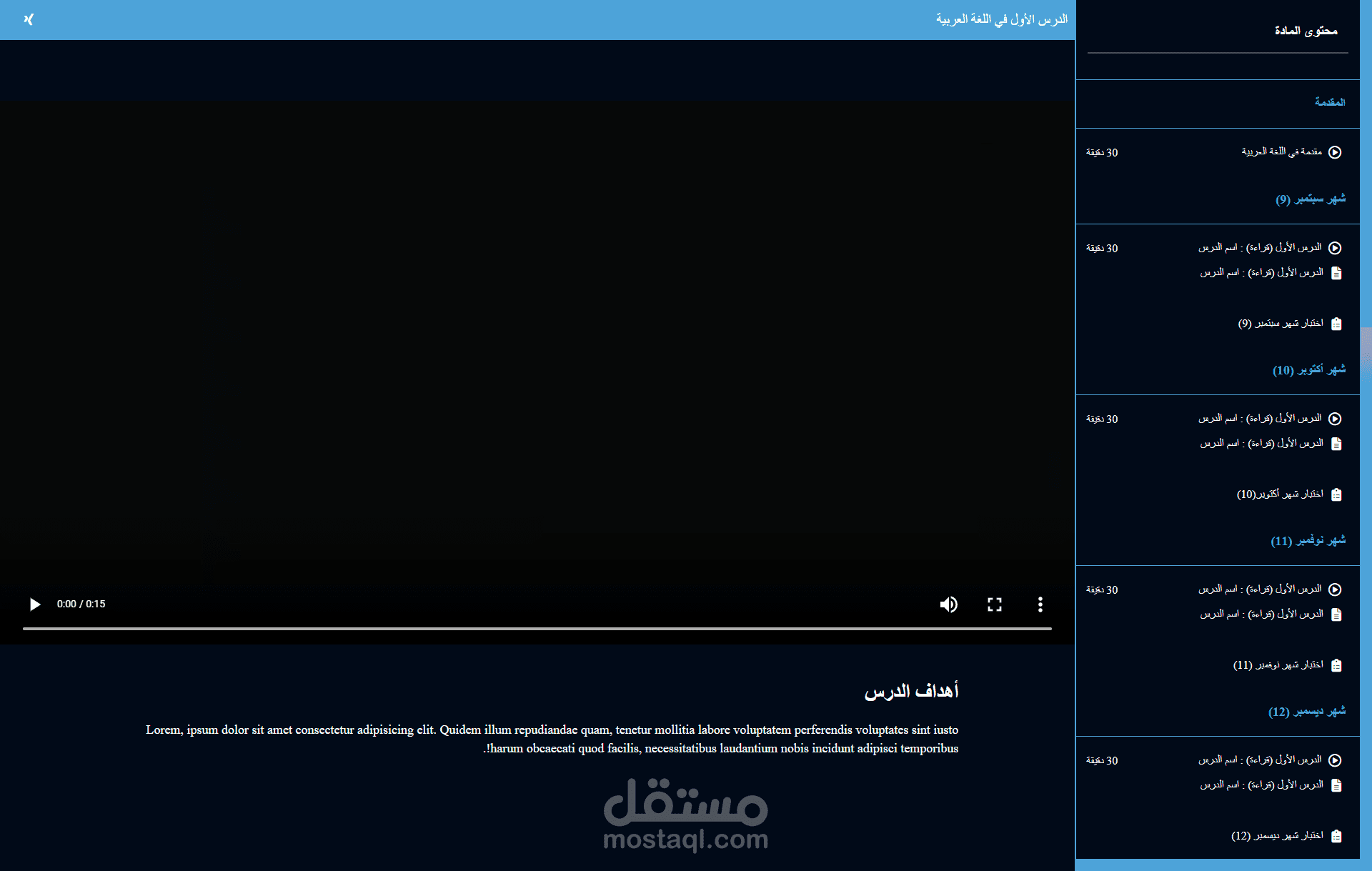The width and height of the screenshot is (1372, 871).
Task: Collapse the October (10) month section
Action: [x=1308, y=370]
